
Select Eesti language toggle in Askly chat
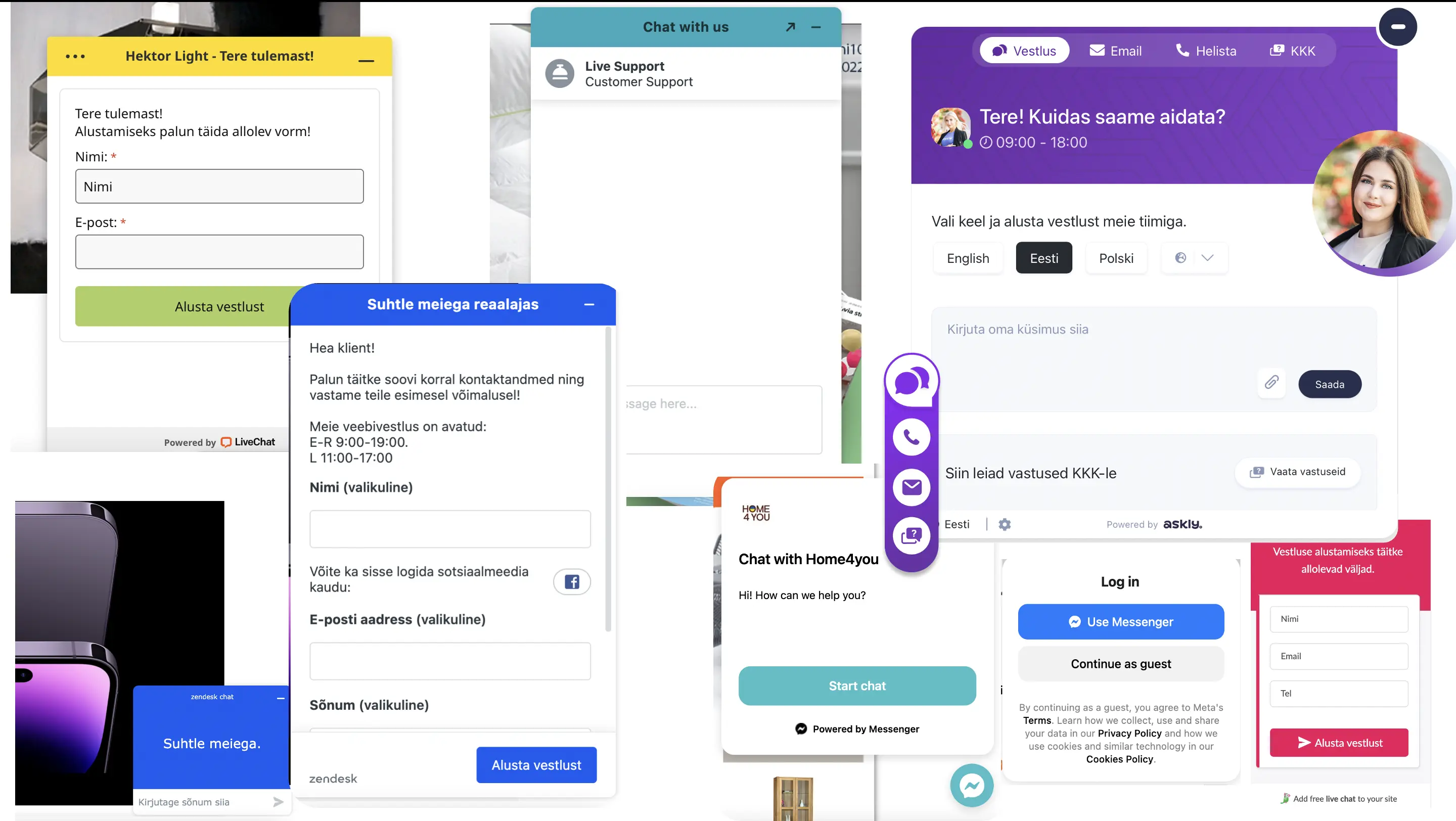point(1043,258)
